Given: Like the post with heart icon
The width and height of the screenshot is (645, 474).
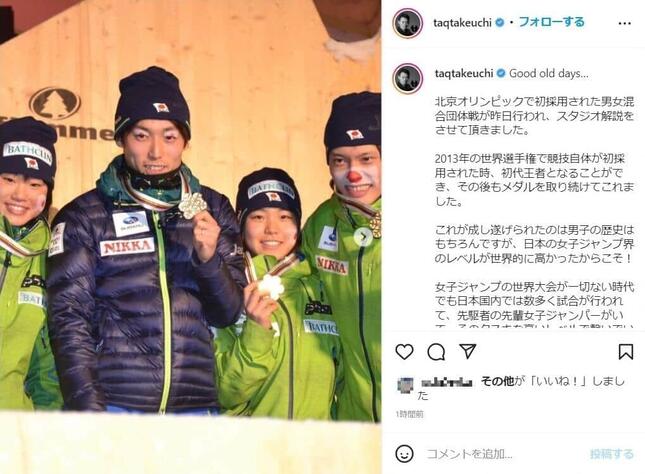Looking at the screenshot, I should point(404,352).
